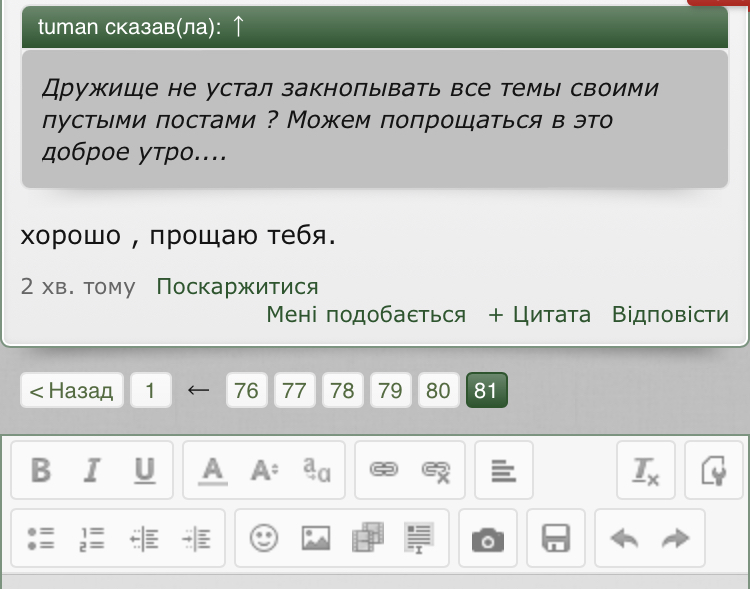The image size is (750, 589).
Task: Toggle bold formatting in the editor
Action: [41, 470]
